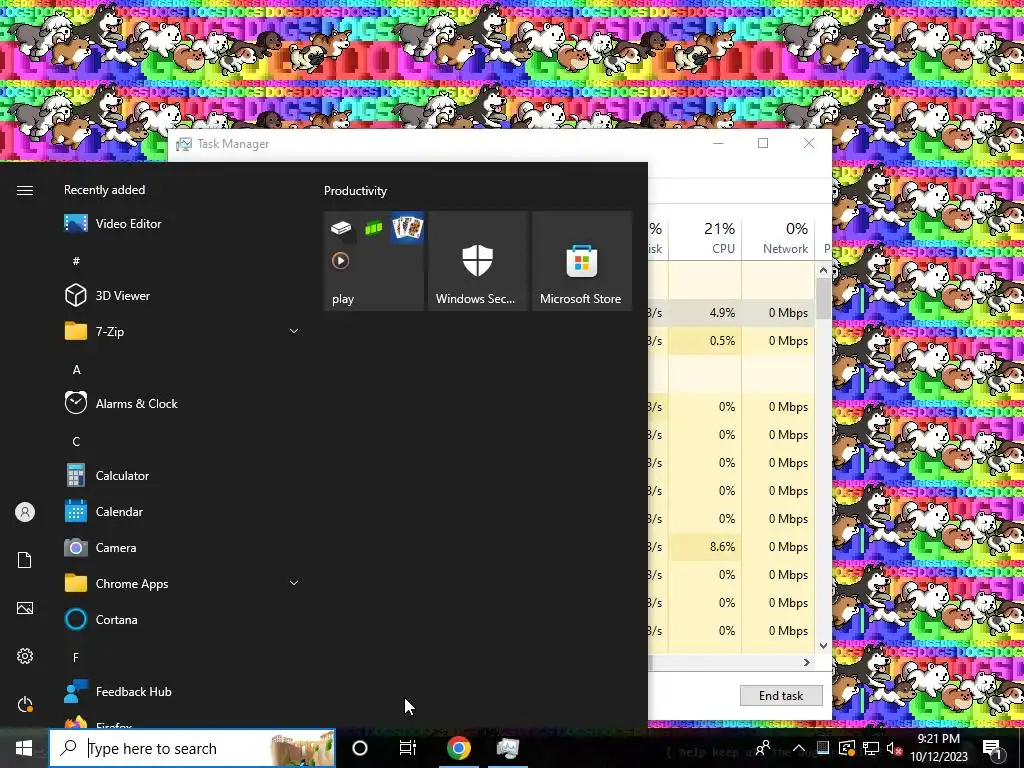
Task: Select the row showing 0.5% CPU
Action: pyautogui.click(x=731, y=341)
